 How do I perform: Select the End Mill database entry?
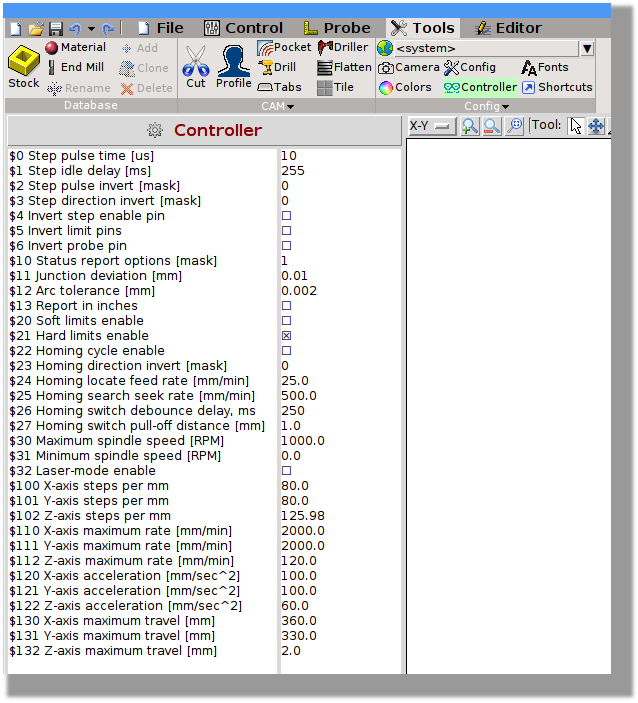76,67
